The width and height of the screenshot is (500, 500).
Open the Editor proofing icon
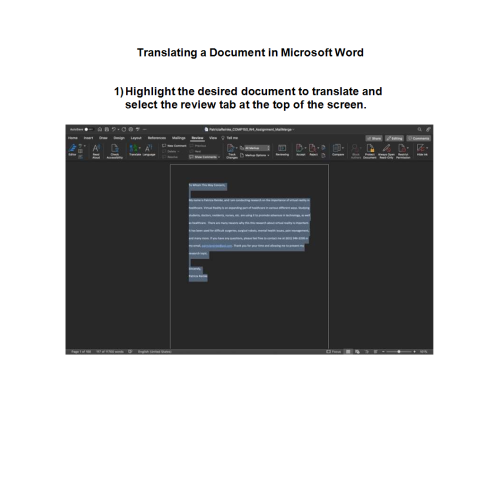[72, 150]
